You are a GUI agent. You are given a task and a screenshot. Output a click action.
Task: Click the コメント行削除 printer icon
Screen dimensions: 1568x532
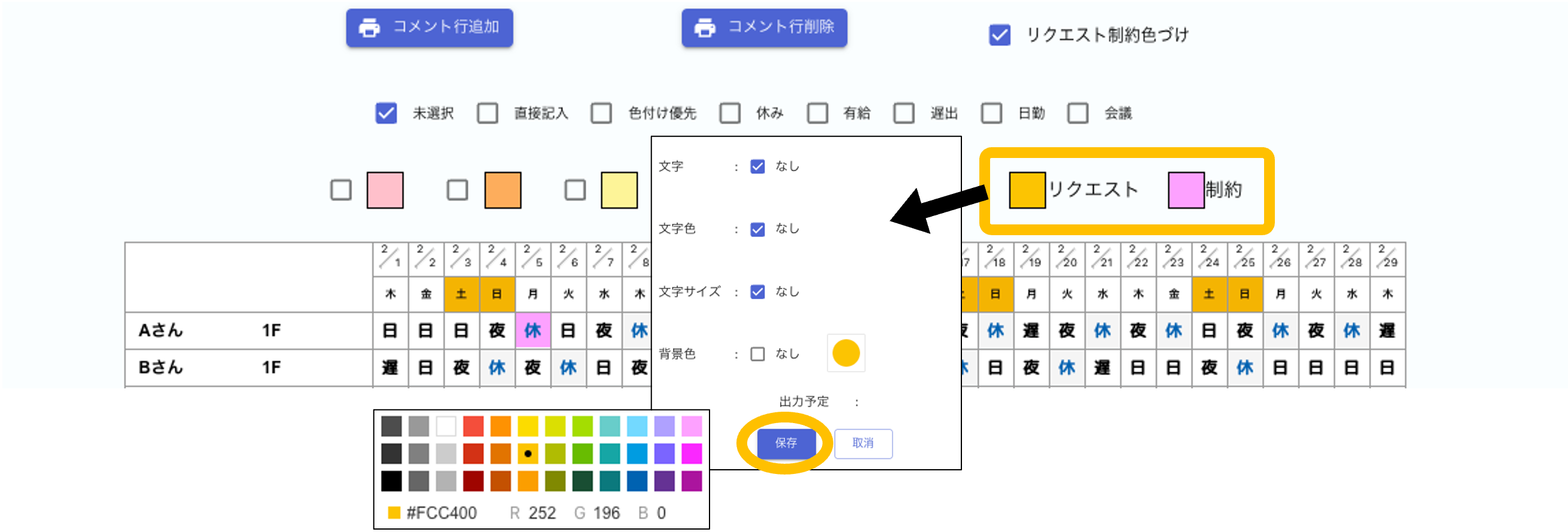(704, 28)
